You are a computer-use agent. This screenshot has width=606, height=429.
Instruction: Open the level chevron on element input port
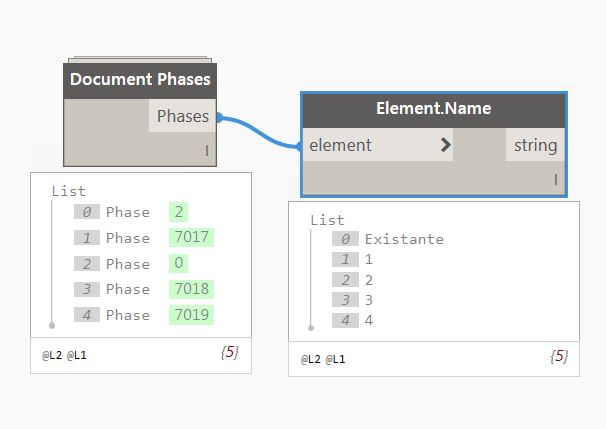pos(445,145)
